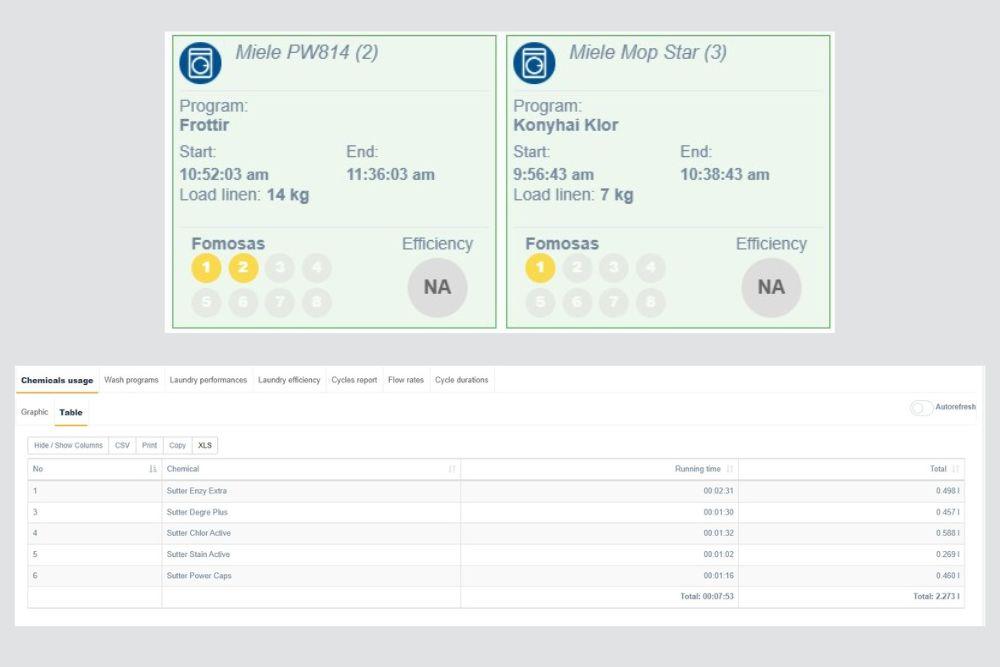This screenshot has width=1000, height=667.
Task: Click the 00:01:30 running time value
Action: pyautogui.click(x=719, y=512)
